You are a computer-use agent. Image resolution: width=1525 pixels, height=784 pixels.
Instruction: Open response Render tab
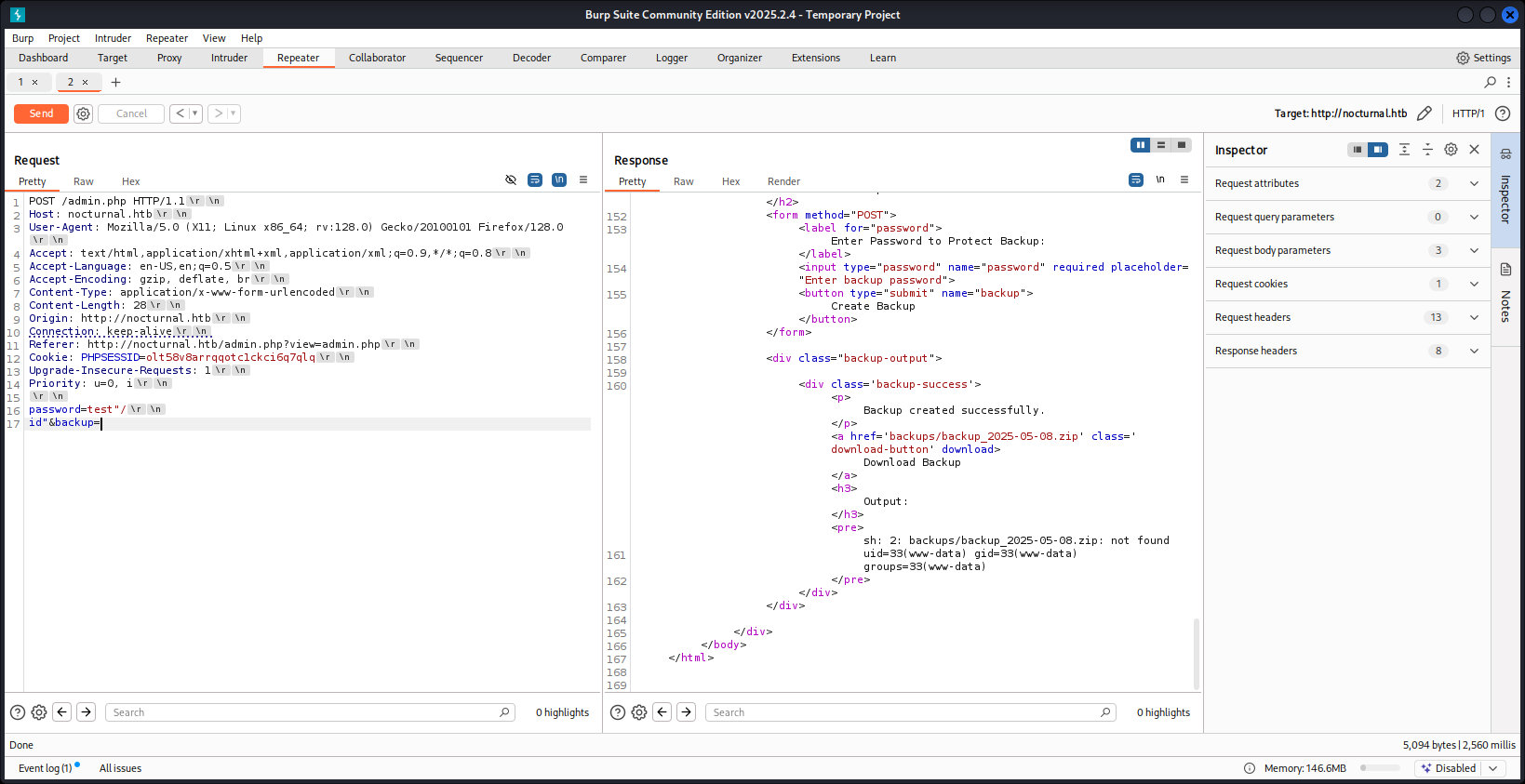click(x=783, y=181)
